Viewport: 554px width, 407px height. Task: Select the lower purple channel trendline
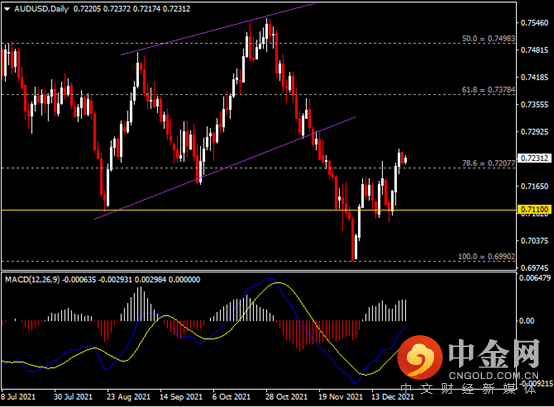point(225,168)
